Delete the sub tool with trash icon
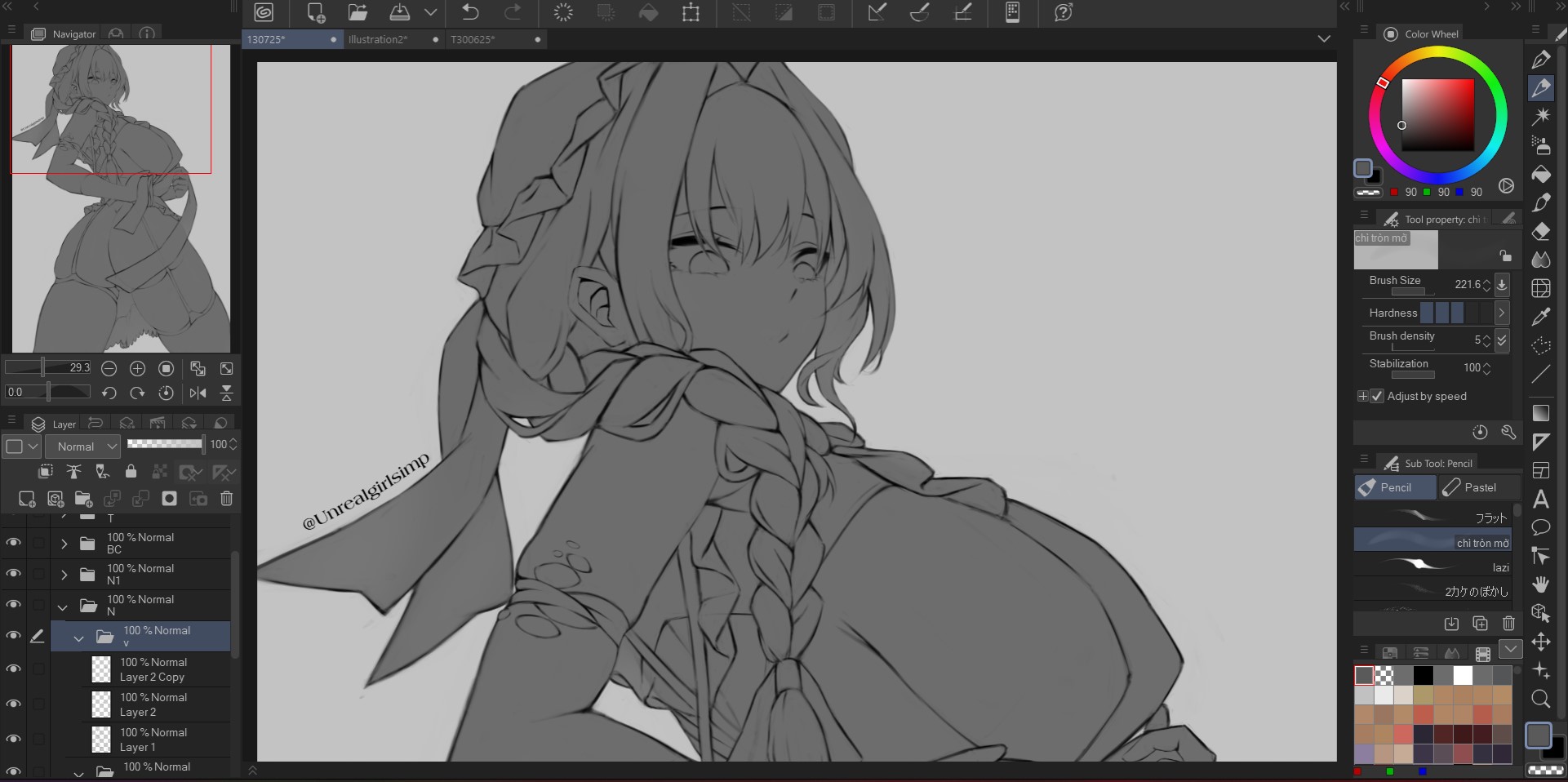 click(x=1508, y=624)
